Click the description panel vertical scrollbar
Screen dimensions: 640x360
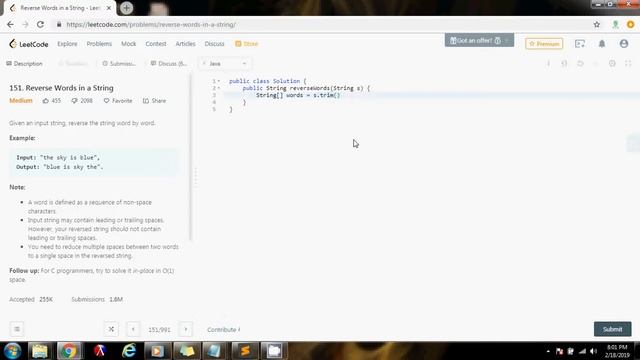pyautogui.click(x=190, y=157)
